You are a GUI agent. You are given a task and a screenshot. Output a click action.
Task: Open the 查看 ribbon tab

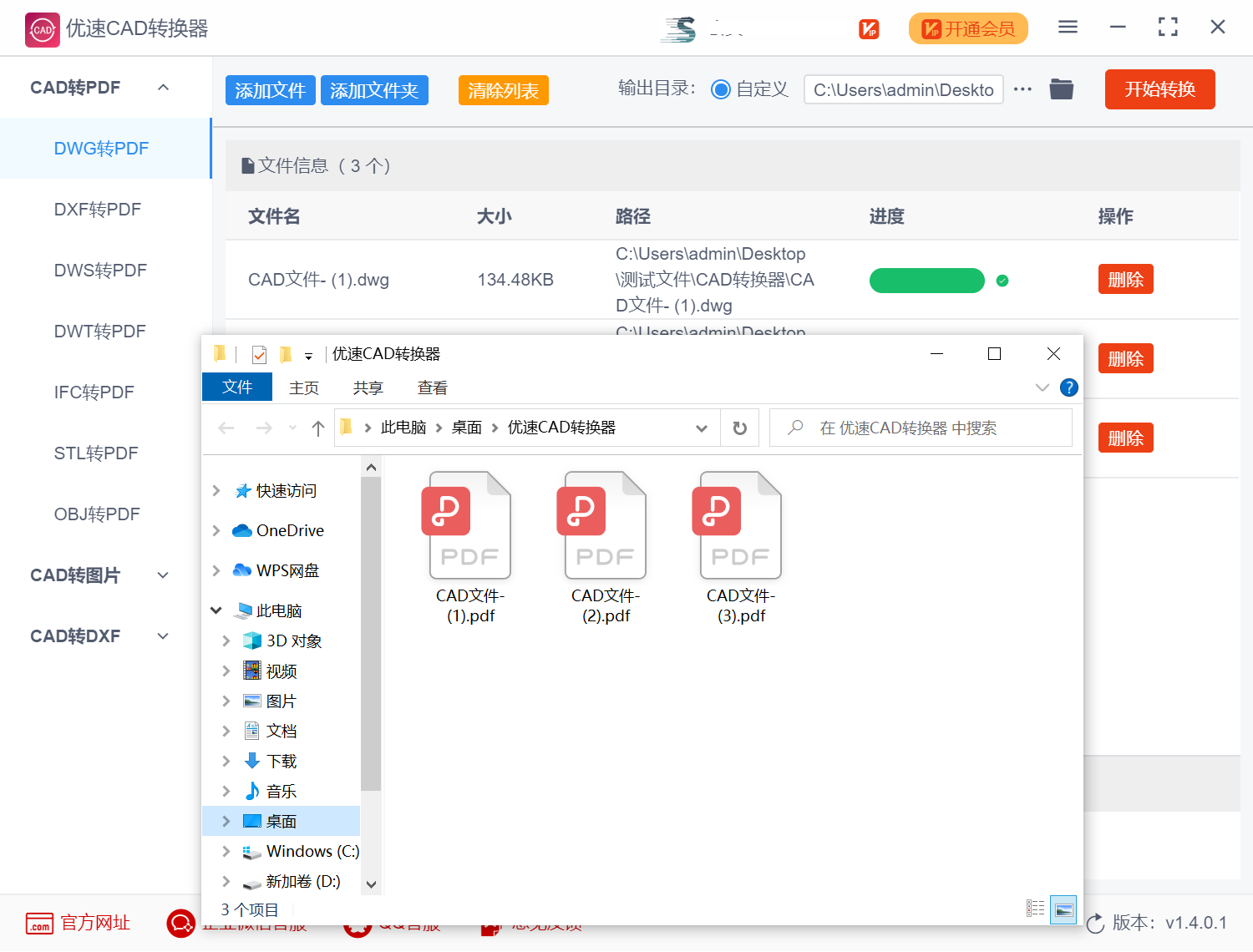coord(432,388)
